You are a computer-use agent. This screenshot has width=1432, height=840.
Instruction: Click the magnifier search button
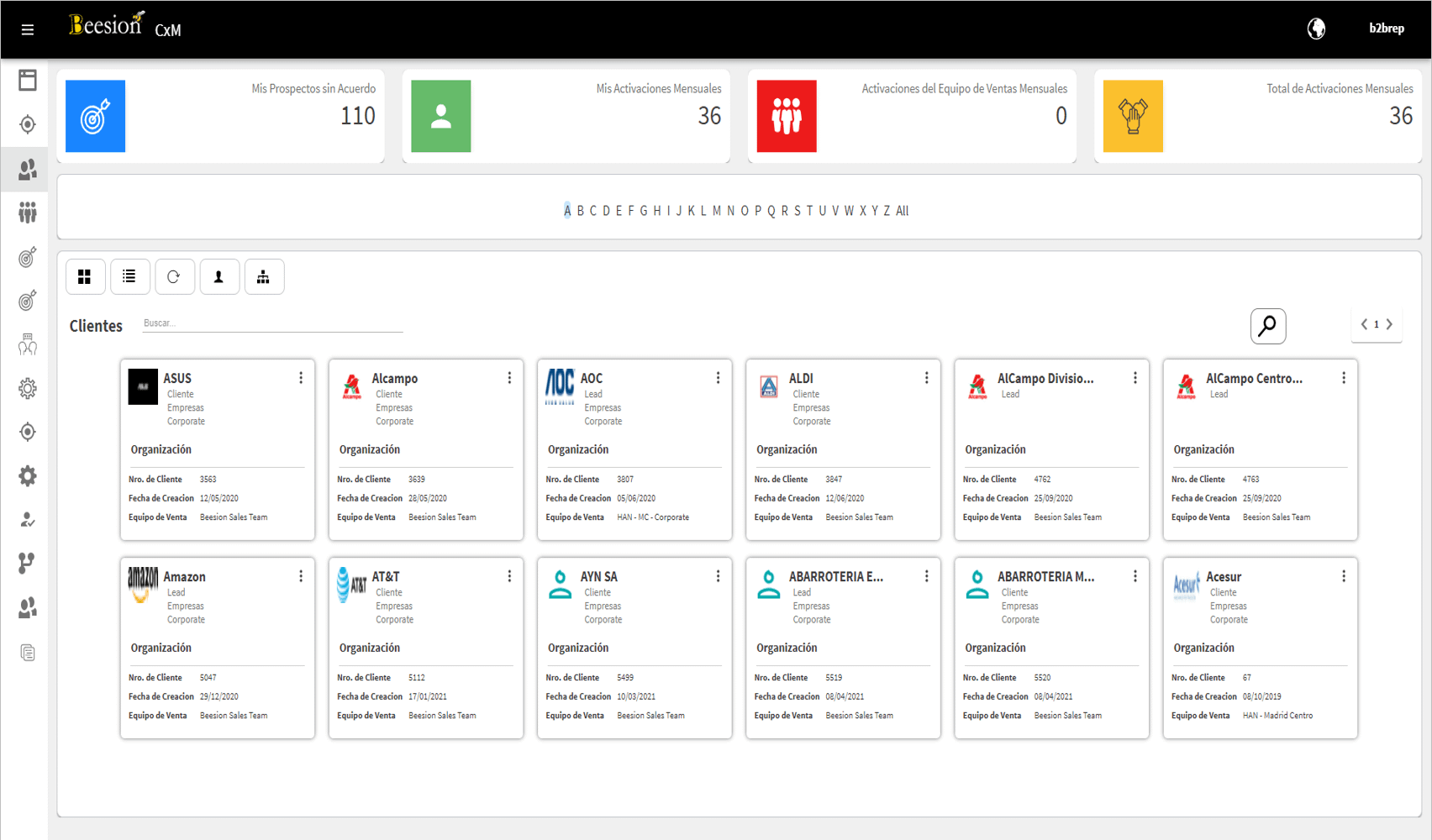point(1268,325)
